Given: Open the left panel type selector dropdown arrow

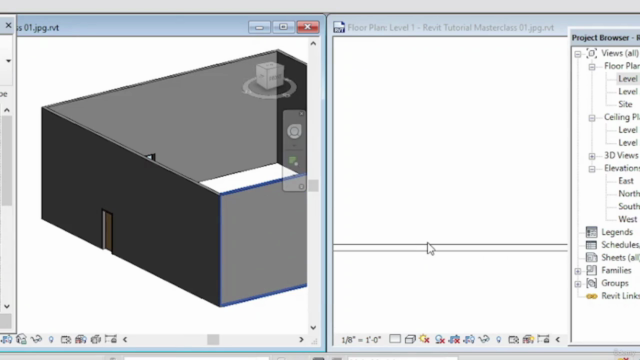Looking at the screenshot, I should (x=8, y=61).
